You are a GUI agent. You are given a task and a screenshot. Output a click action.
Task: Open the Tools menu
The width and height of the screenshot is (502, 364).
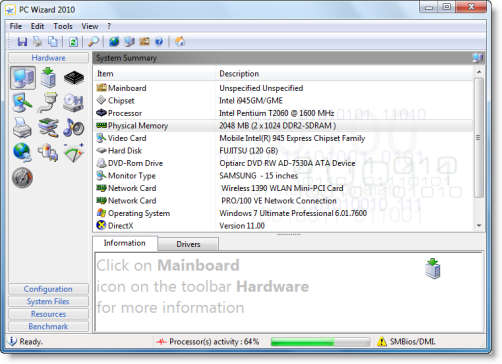[x=63, y=26]
